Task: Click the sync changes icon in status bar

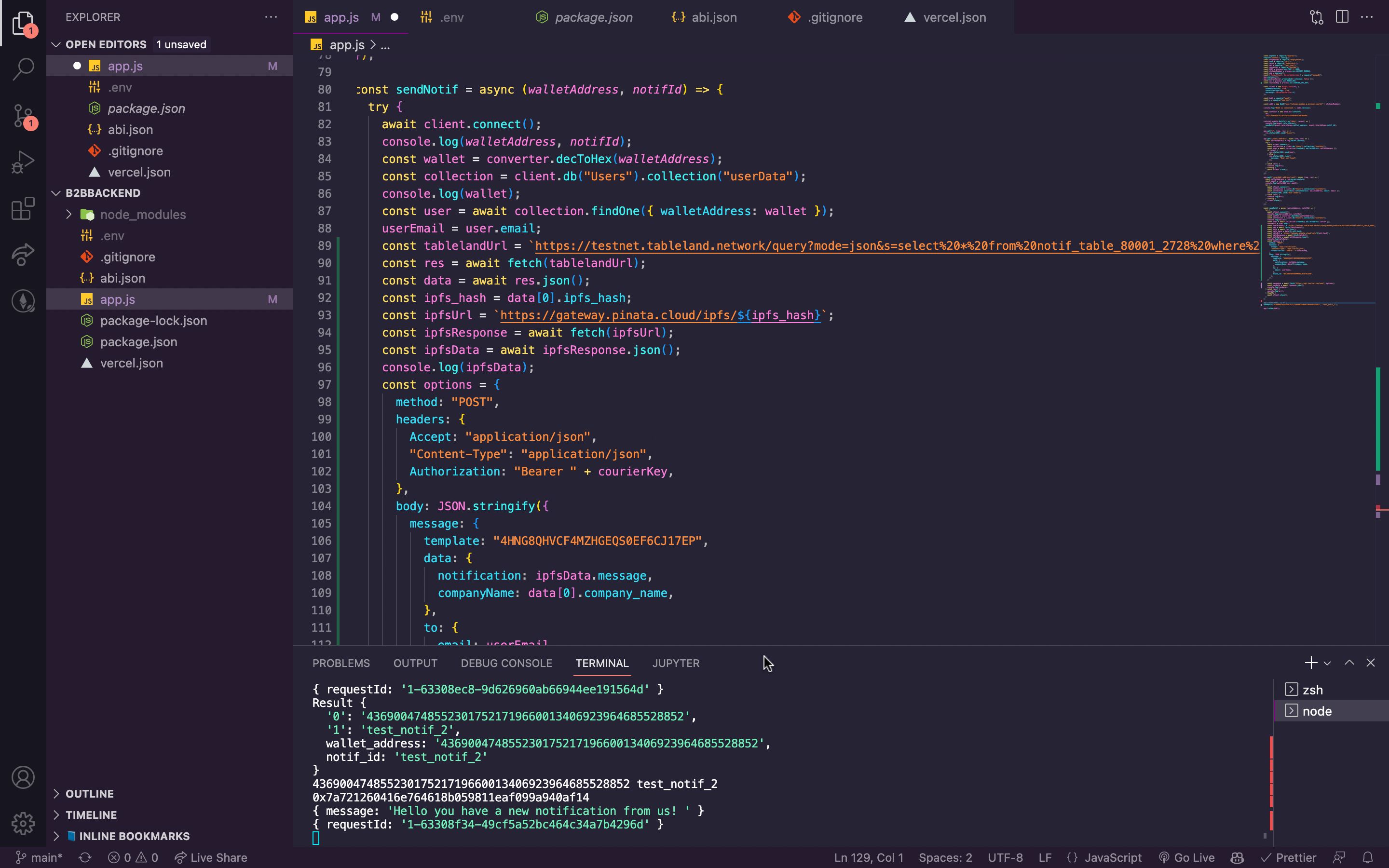Action: point(85,858)
